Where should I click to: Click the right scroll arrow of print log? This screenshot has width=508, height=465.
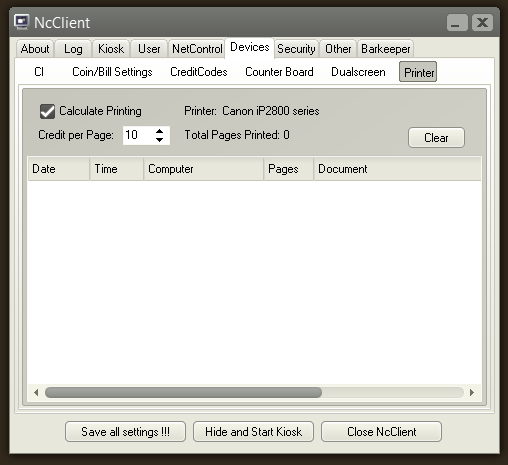click(x=472, y=392)
